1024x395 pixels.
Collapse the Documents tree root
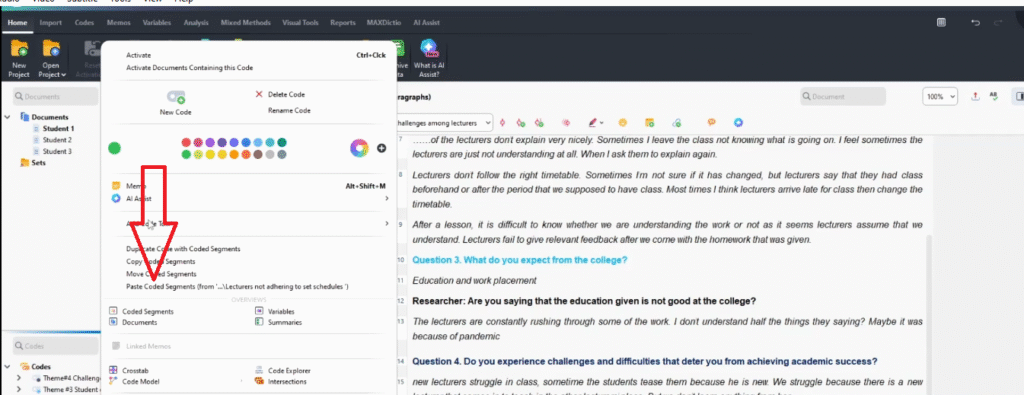[7, 118]
